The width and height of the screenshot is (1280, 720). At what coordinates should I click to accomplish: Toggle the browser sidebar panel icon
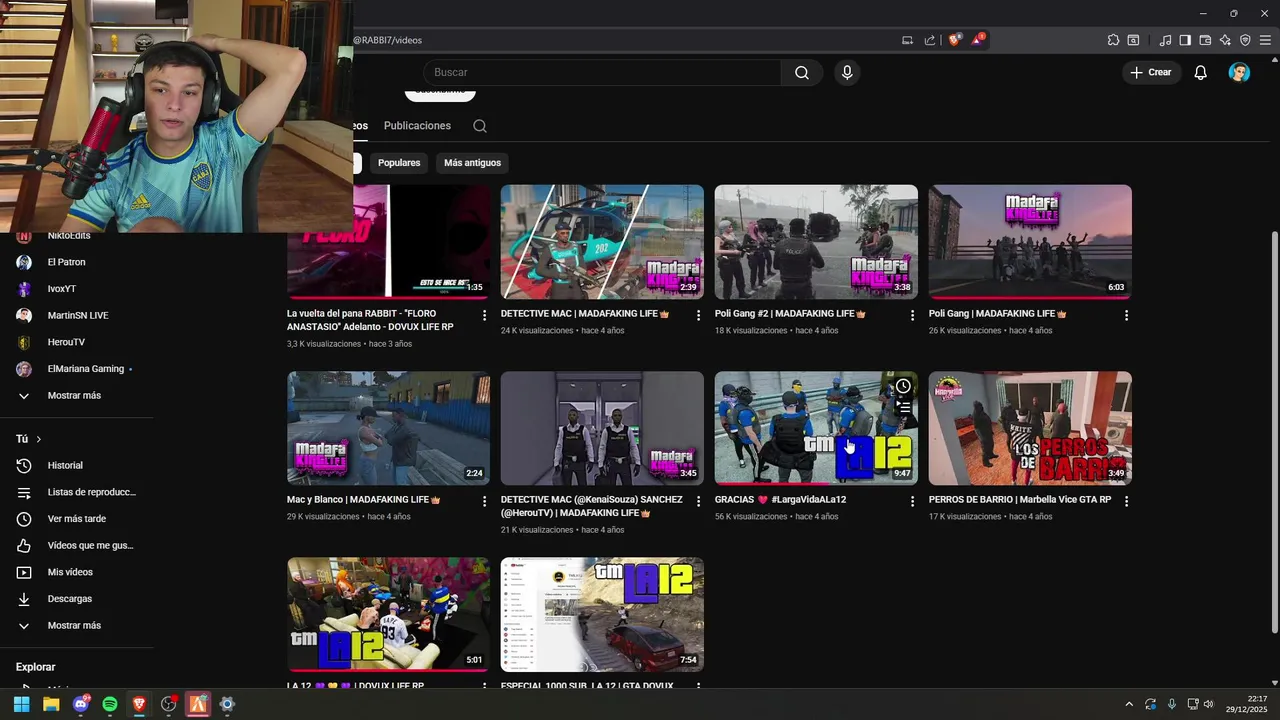coord(1185,40)
